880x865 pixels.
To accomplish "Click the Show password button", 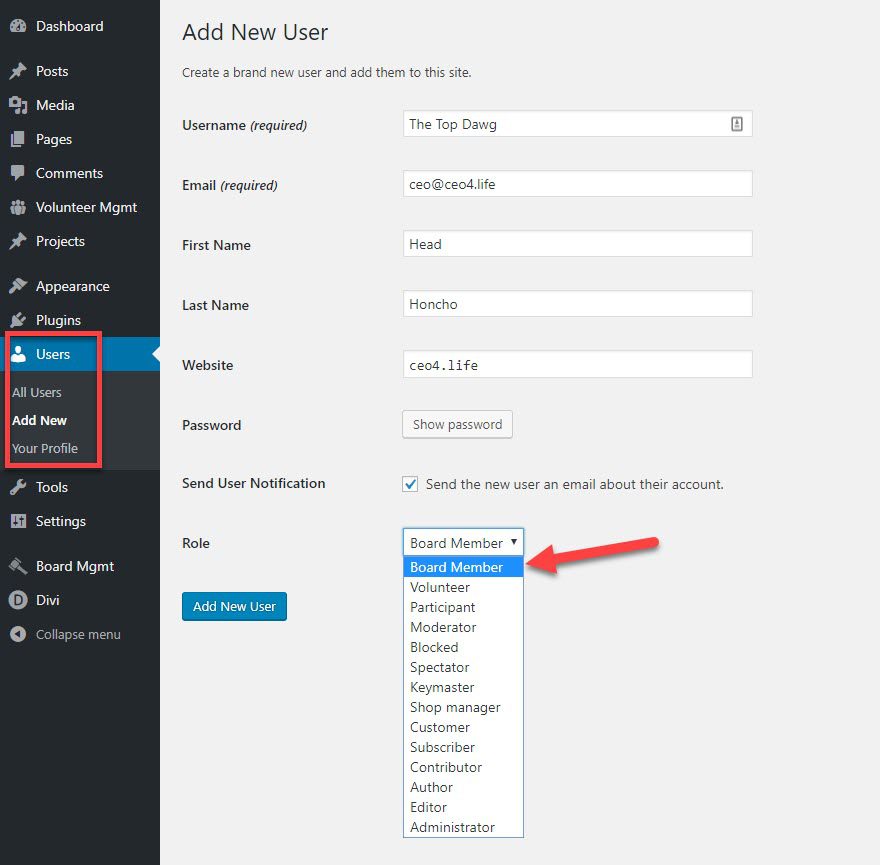I will [x=457, y=424].
